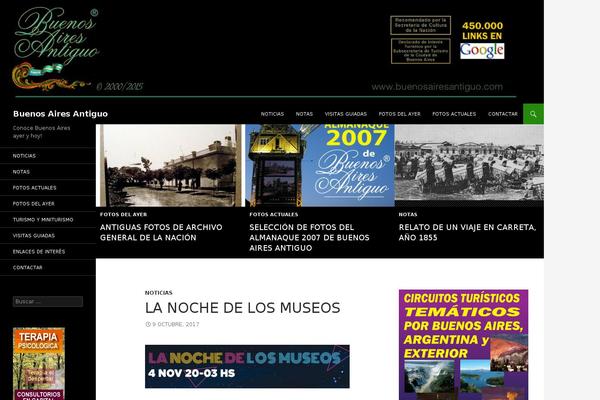Viewport: 600px width, 400px height.
Task: Open sidebar Visitas Guiadas link
Action: (x=34, y=236)
